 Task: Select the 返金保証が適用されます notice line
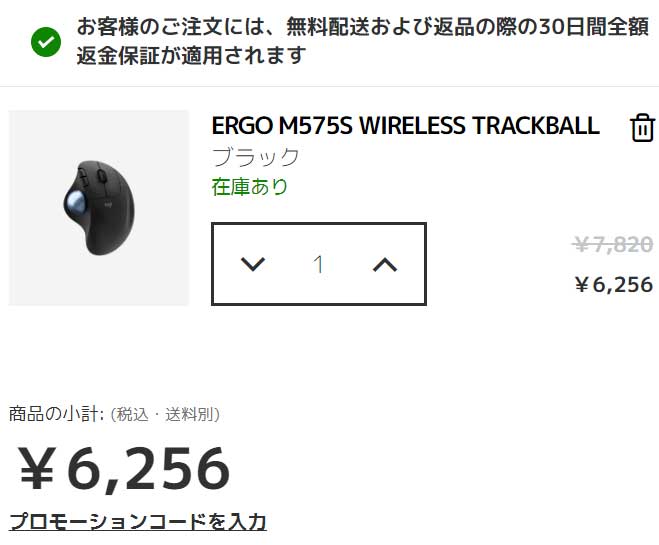[x=191, y=55]
